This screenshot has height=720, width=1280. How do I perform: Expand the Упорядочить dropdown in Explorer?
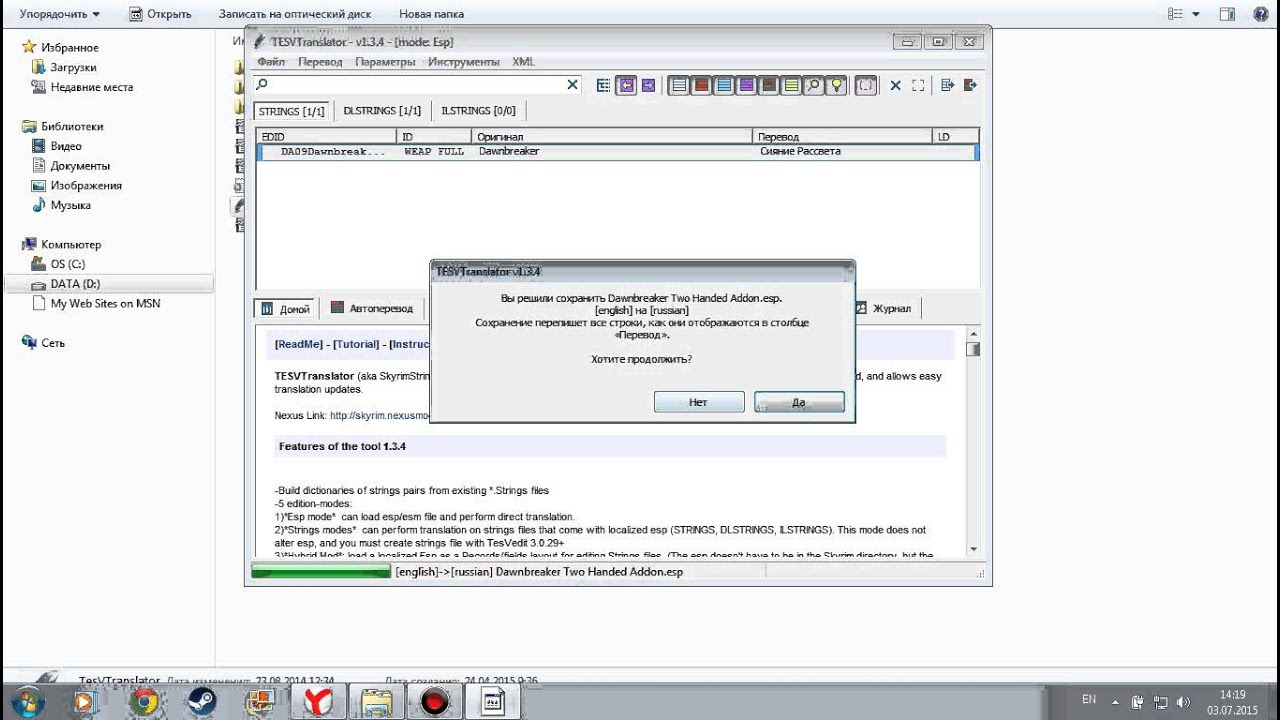(60, 14)
